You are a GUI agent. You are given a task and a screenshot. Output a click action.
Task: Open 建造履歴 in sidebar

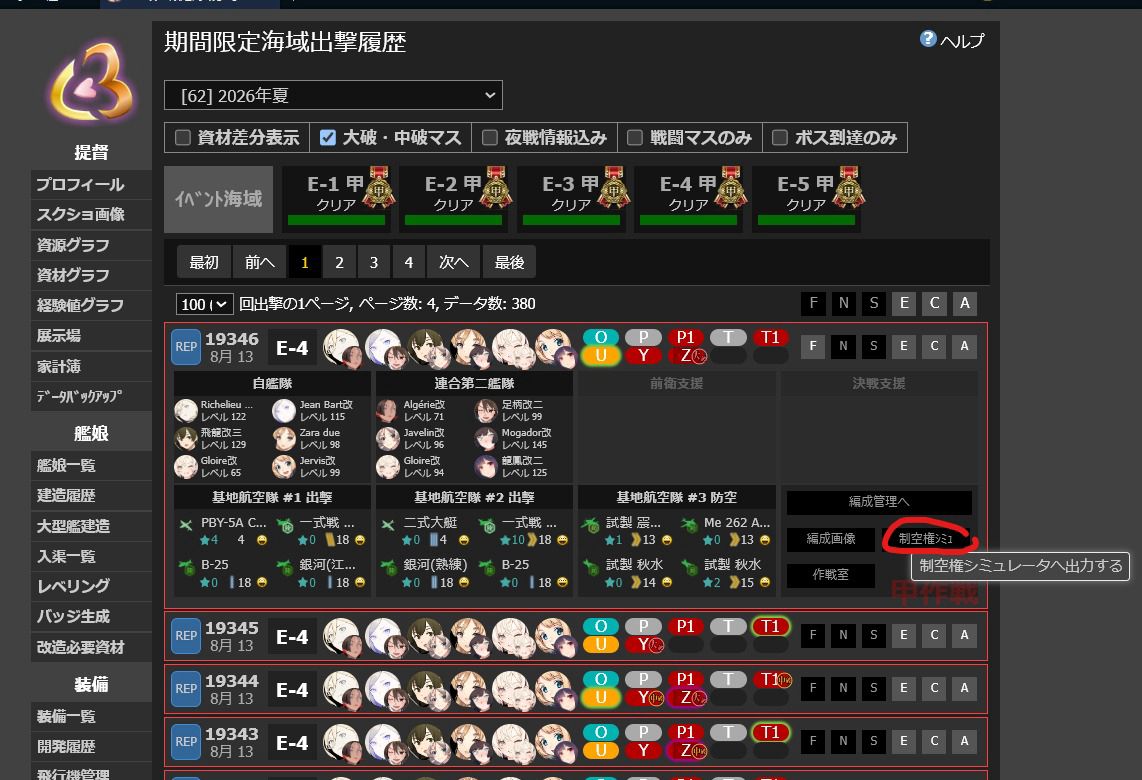click(91, 495)
